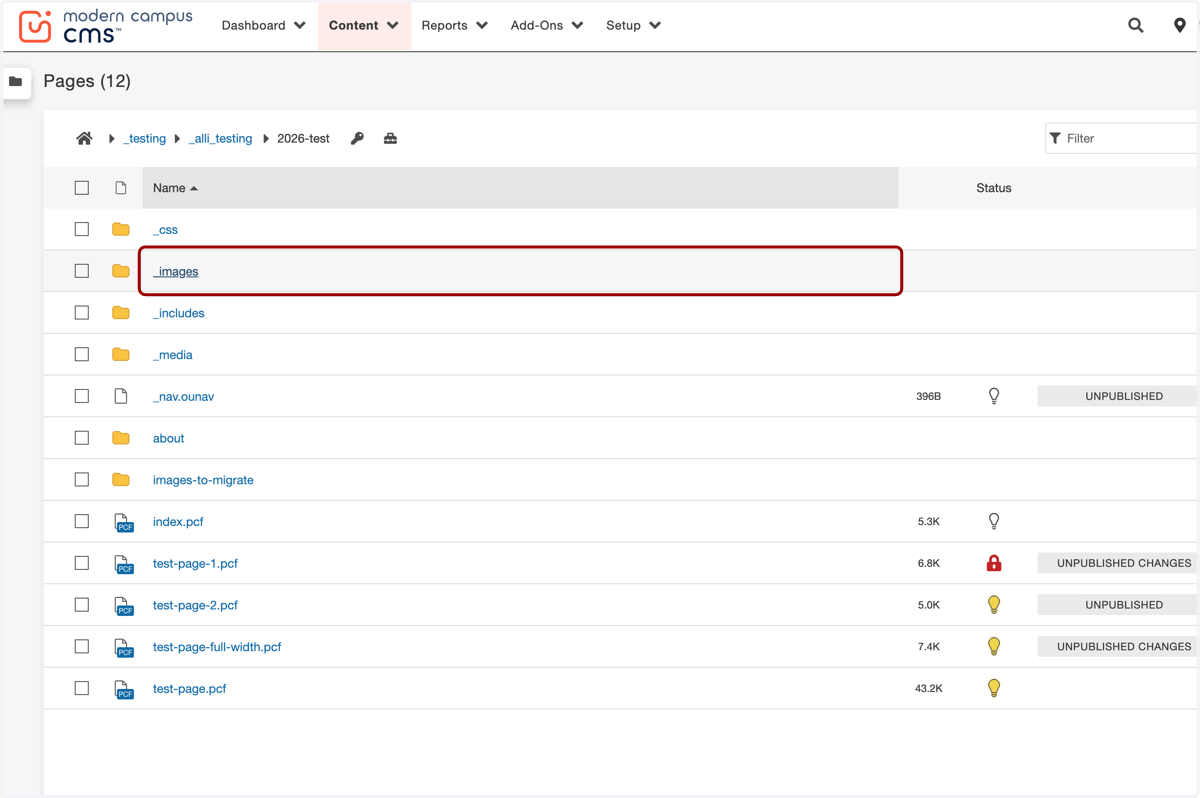Click the yellow lightbulb for test-page-2.pcf
Image resolution: width=1200 pixels, height=798 pixels.
point(994,605)
